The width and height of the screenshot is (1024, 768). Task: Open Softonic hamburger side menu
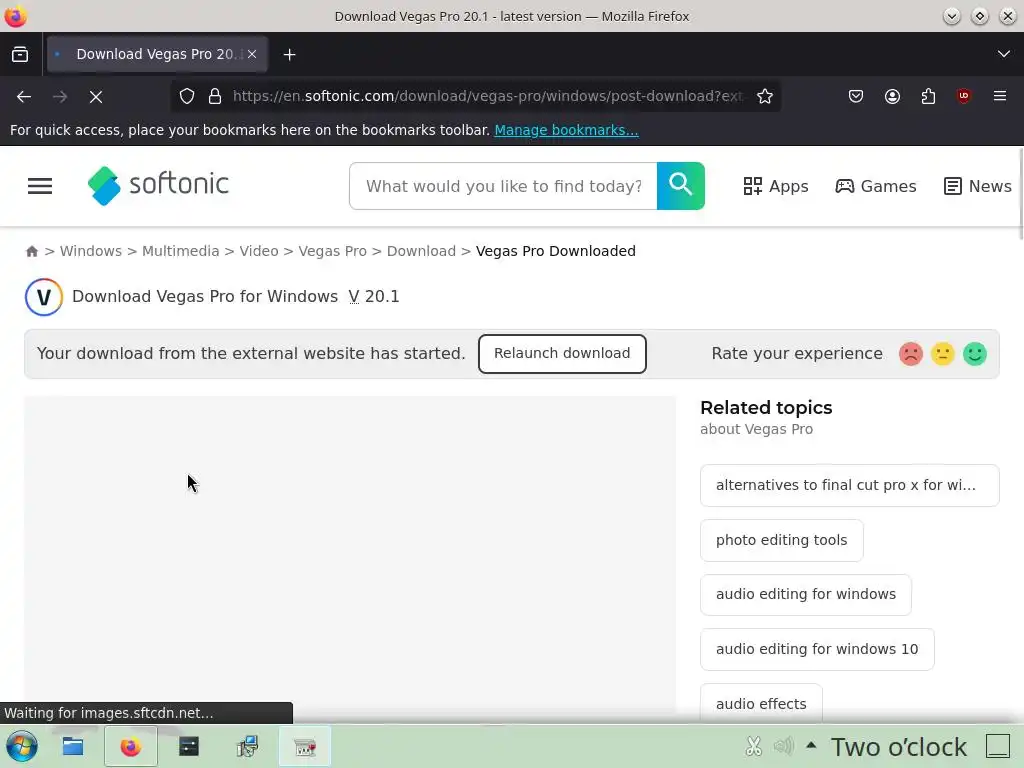[40, 186]
